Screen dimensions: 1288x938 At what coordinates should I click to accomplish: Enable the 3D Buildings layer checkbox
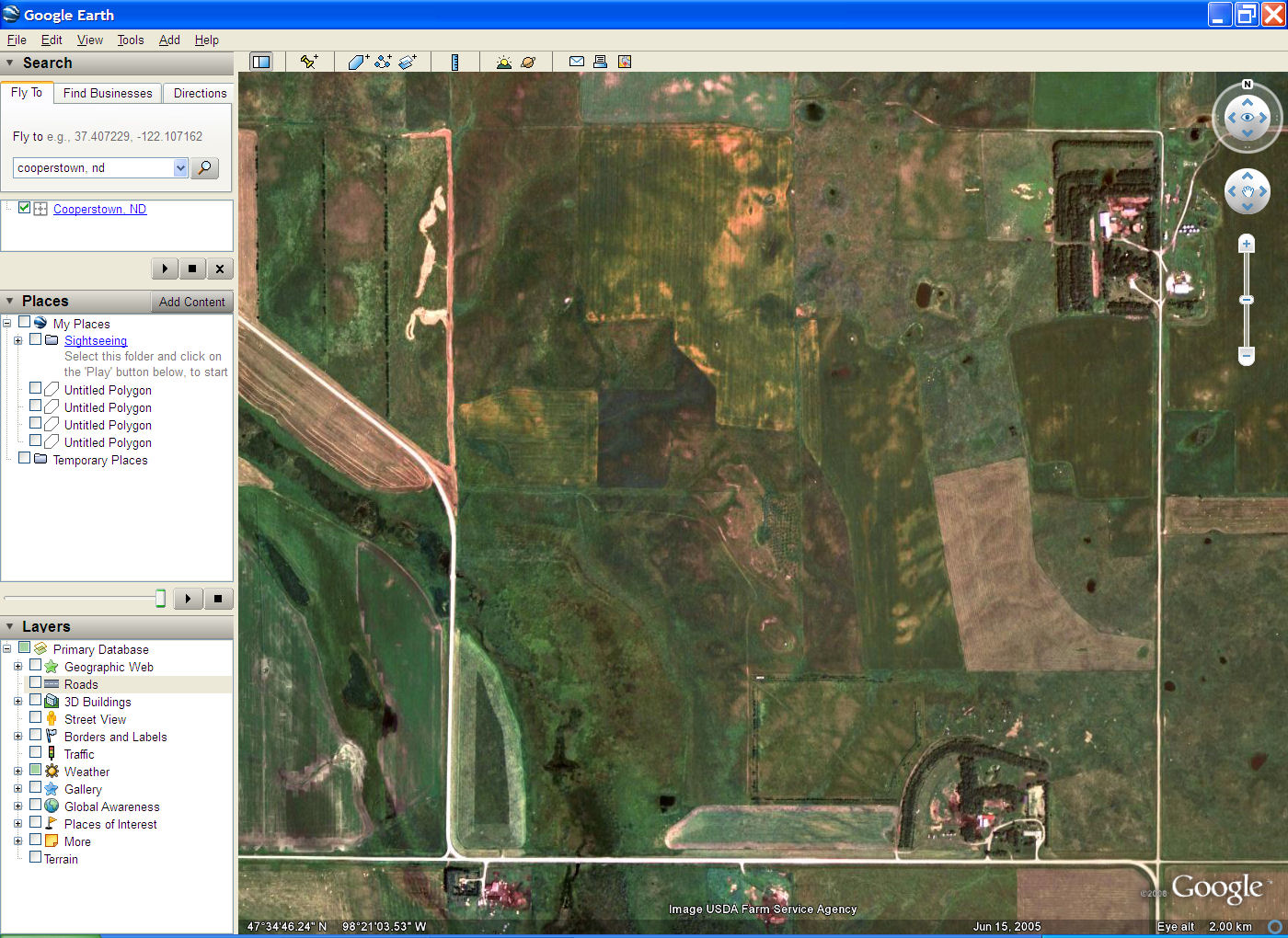click(35, 700)
